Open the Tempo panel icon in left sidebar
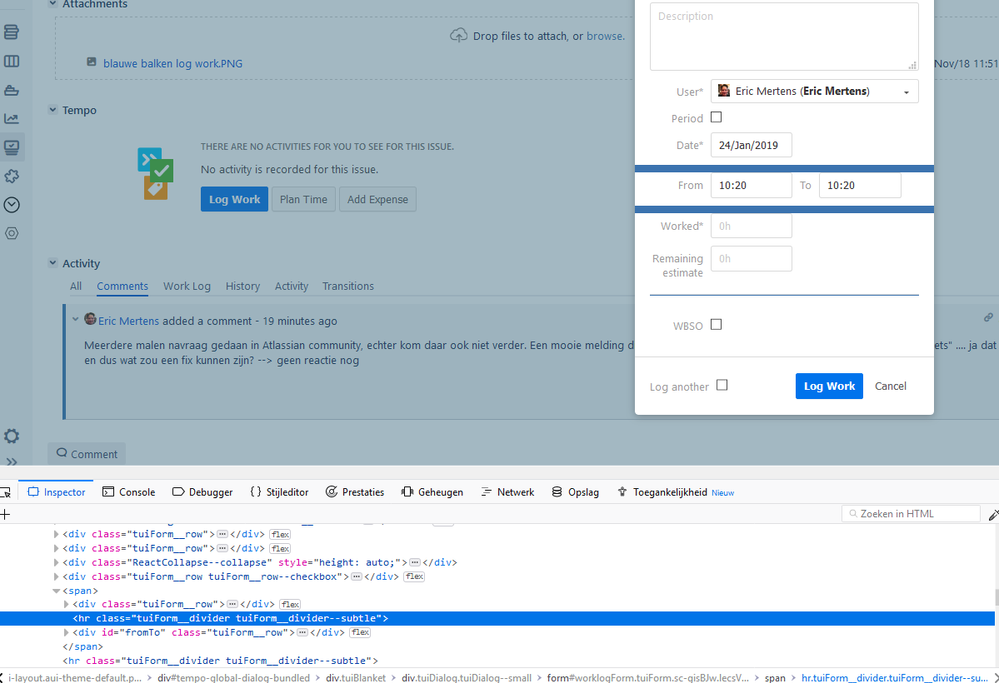 click(12, 147)
